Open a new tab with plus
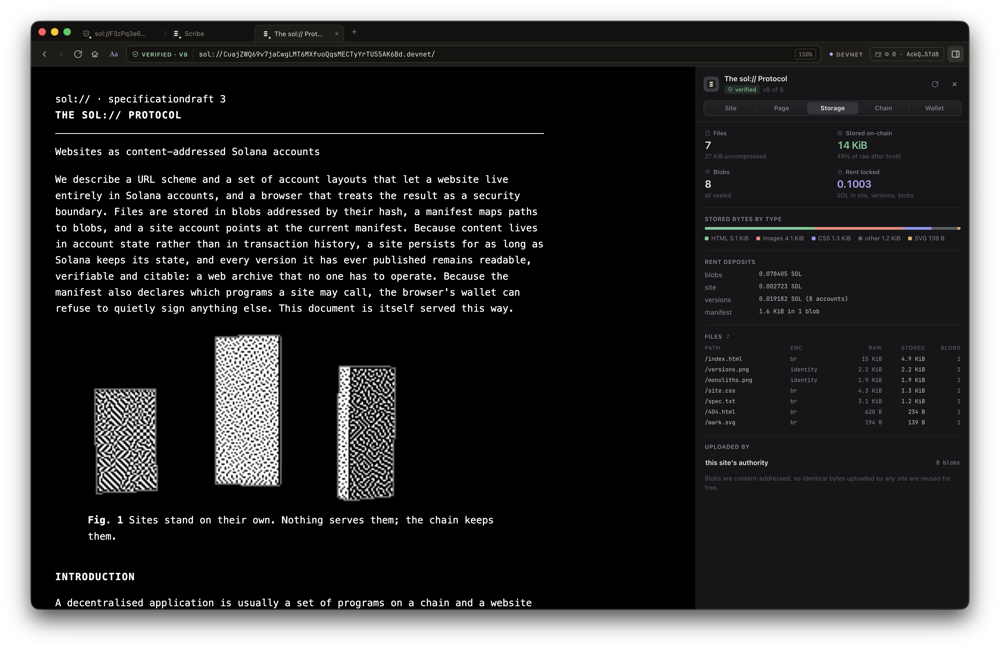 [354, 32]
